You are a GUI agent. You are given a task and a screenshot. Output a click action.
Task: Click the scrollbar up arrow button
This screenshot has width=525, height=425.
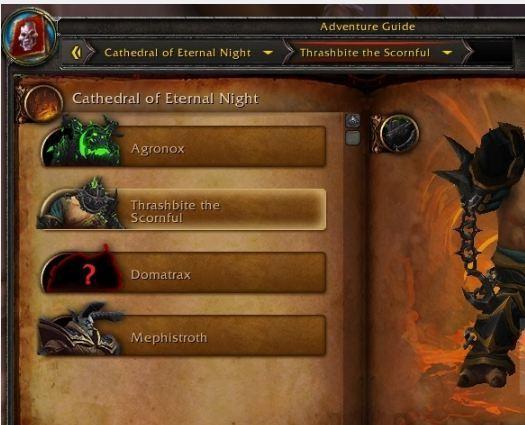[x=353, y=121]
